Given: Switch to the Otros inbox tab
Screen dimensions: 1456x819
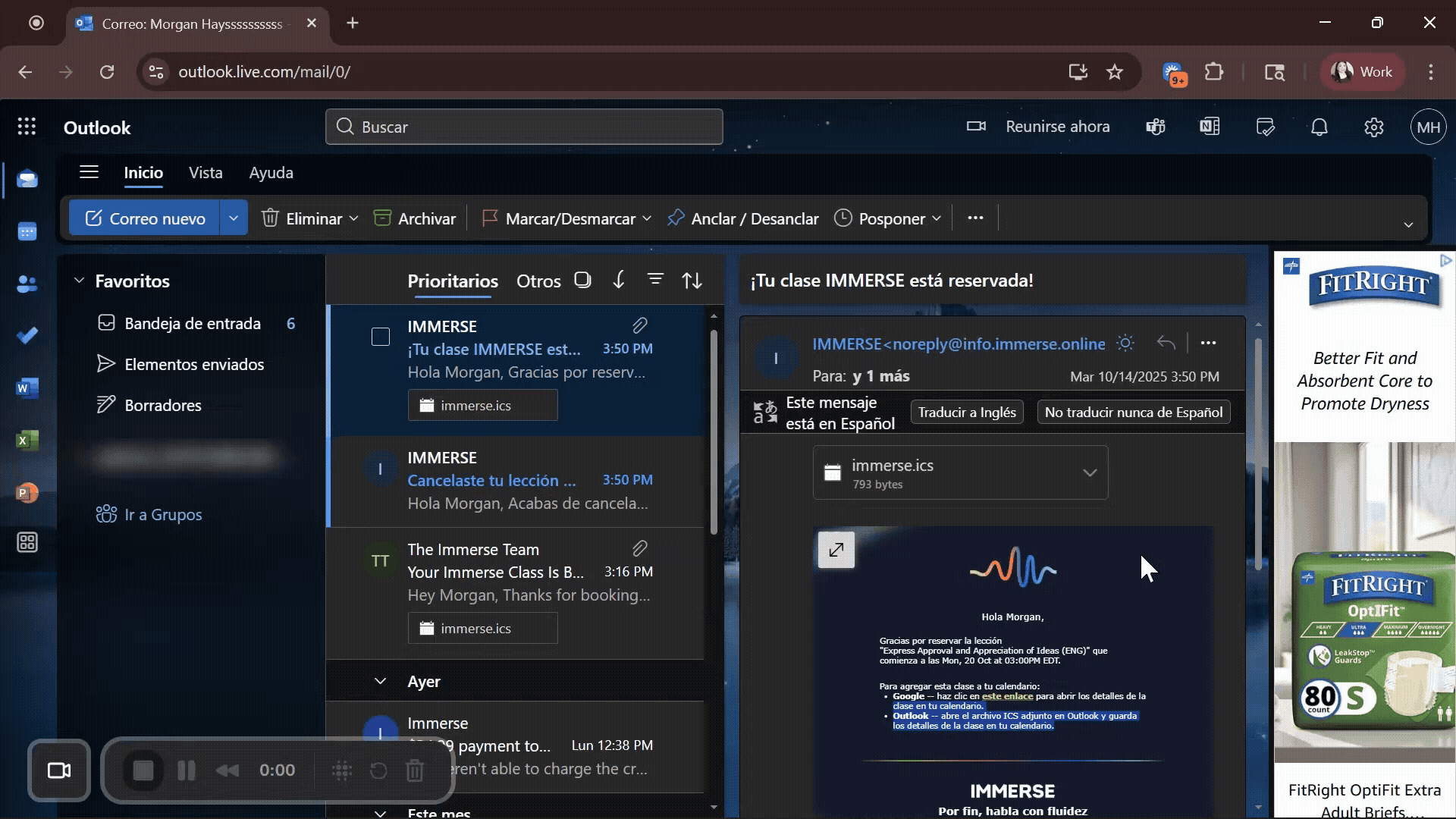Looking at the screenshot, I should click(x=538, y=281).
